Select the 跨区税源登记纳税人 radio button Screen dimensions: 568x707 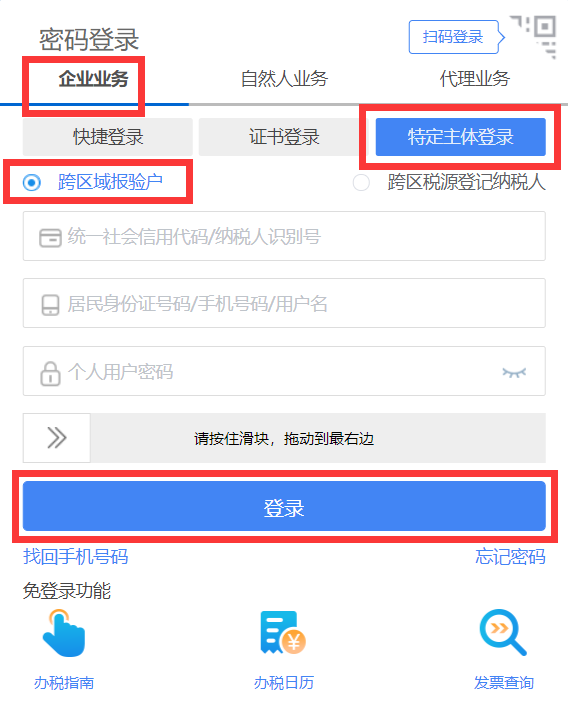[361, 183]
